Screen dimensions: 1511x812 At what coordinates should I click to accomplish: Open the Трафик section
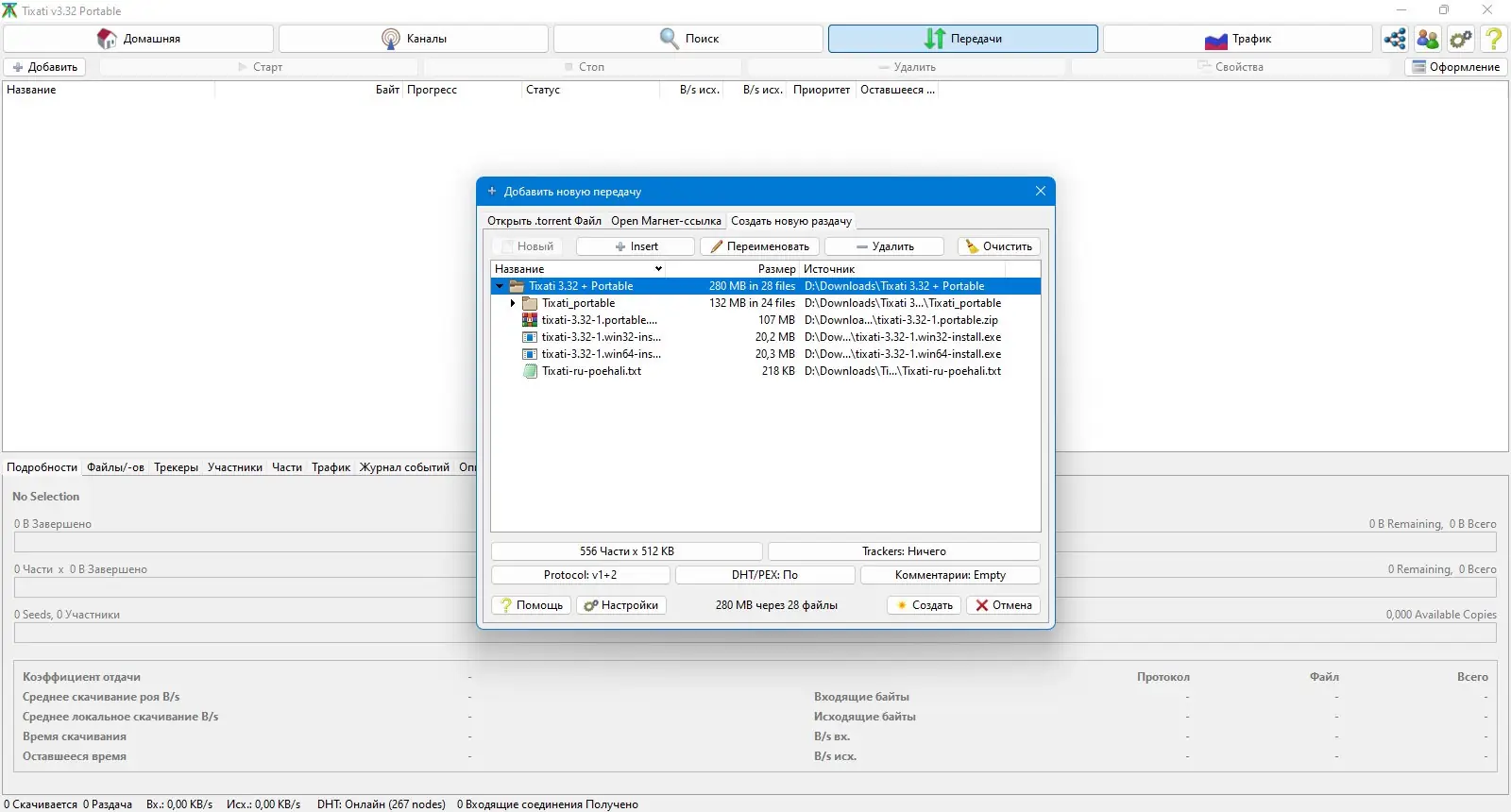click(x=1238, y=39)
